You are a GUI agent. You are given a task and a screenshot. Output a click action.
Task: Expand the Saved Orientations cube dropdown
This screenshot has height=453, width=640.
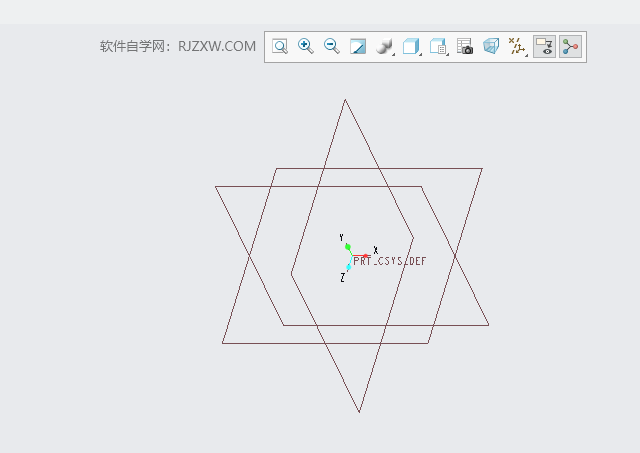pyautogui.click(x=411, y=46)
